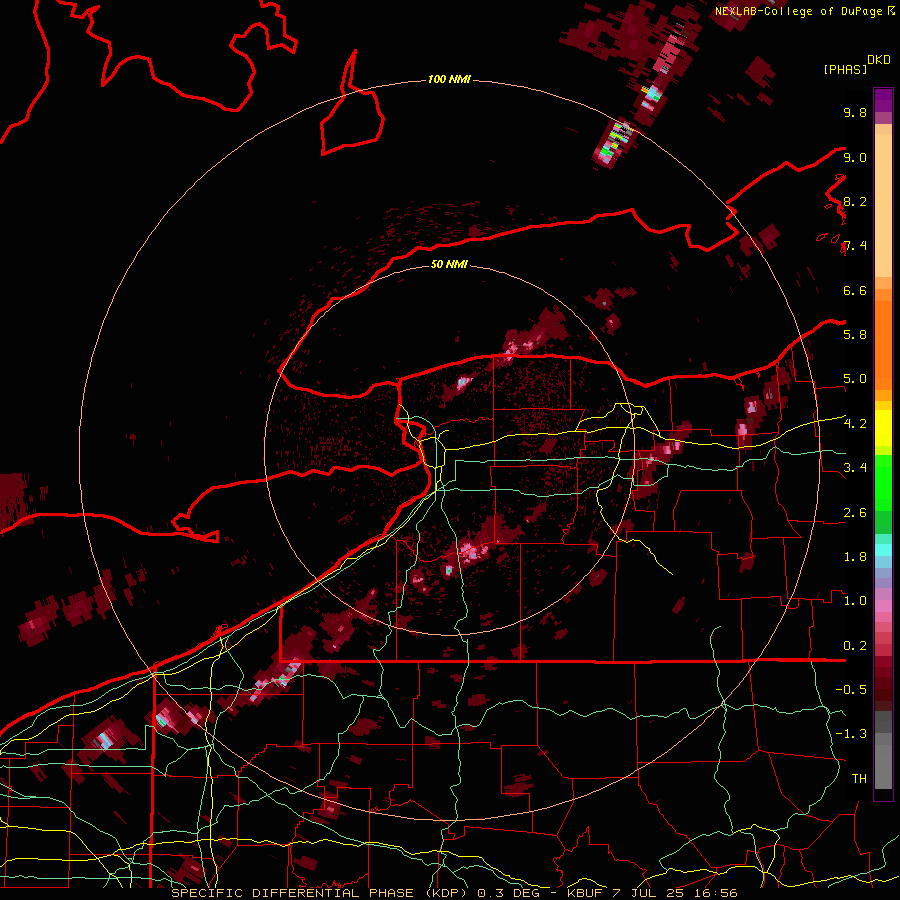Select the 2.6 scale value
The image size is (900, 900).
pos(855,513)
